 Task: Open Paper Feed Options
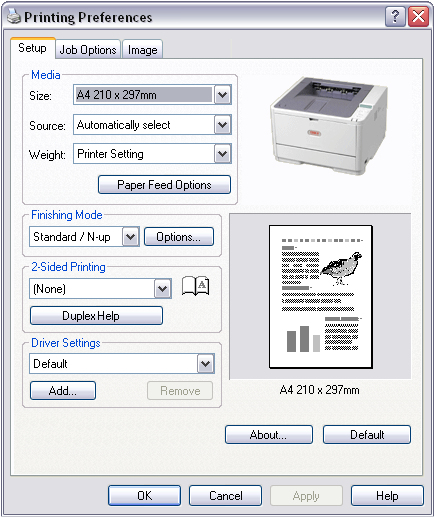click(164, 185)
